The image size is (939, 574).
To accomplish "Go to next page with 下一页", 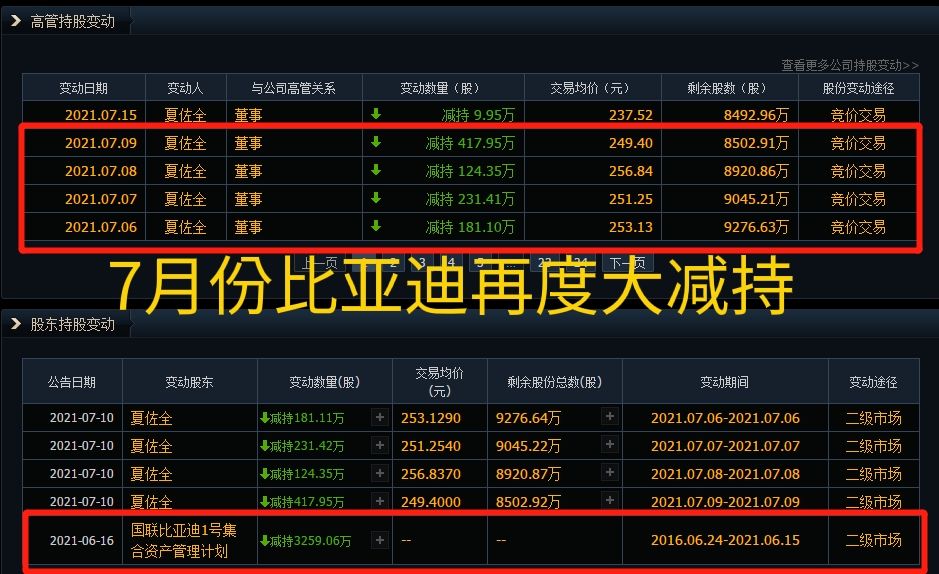I will tap(628, 264).
